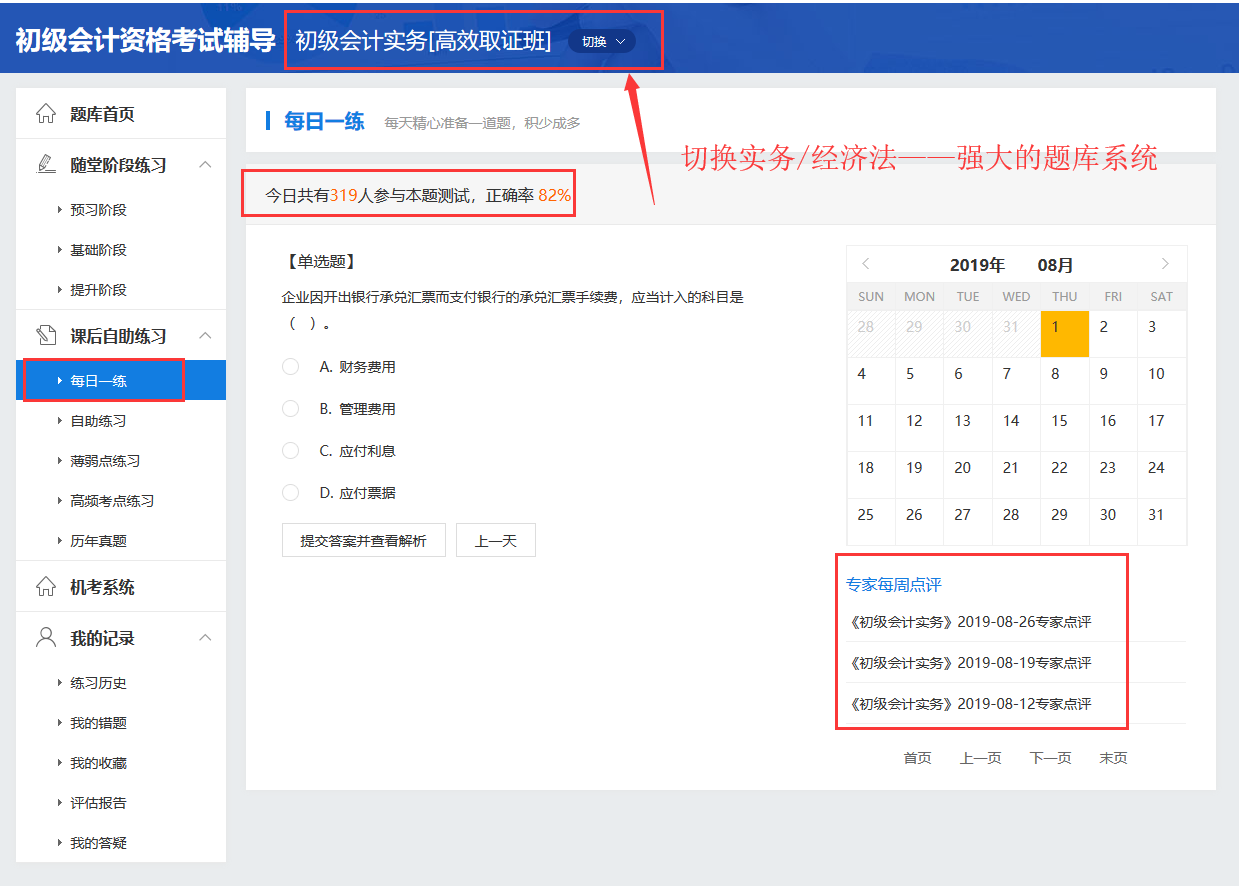Image resolution: width=1239 pixels, height=886 pixels.
Task: Open the 2019-08-26 专家点评 link
Action: pyautogui.click(x=969, y=622)
